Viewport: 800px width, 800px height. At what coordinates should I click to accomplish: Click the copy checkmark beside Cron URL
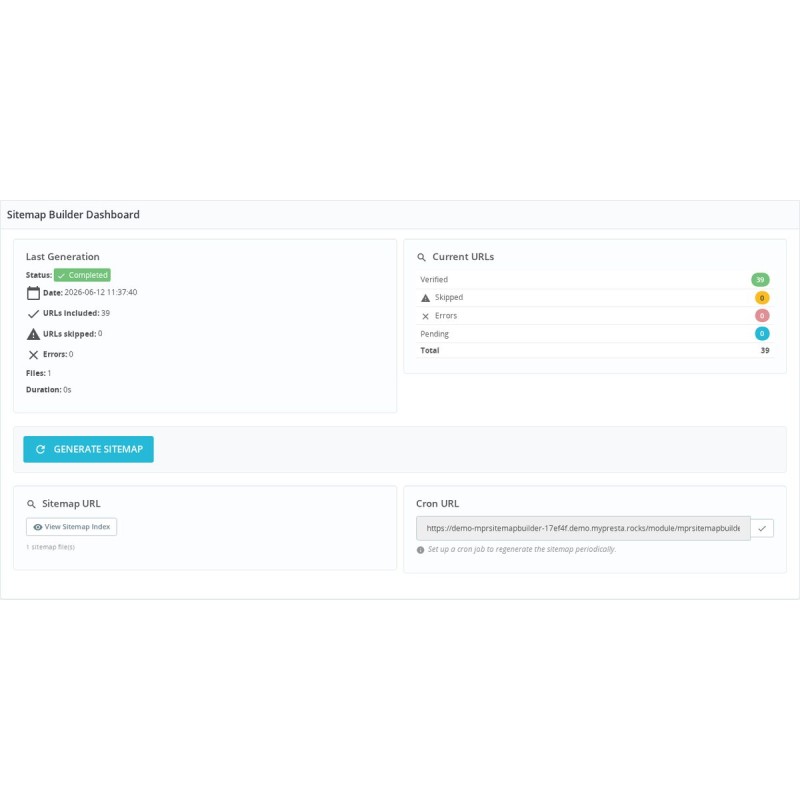tap(762, 528)
